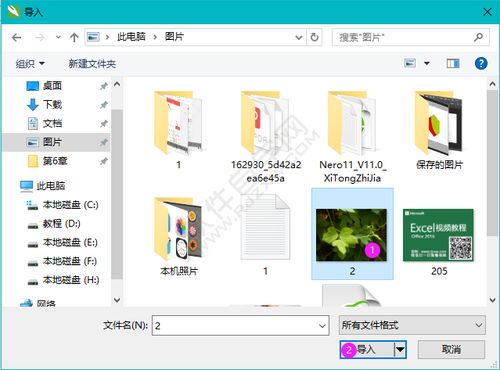The height and width of the screenshot is (370, 500).
Task: Select the 本机照片 folder
Action: click(x=179, y=237)
